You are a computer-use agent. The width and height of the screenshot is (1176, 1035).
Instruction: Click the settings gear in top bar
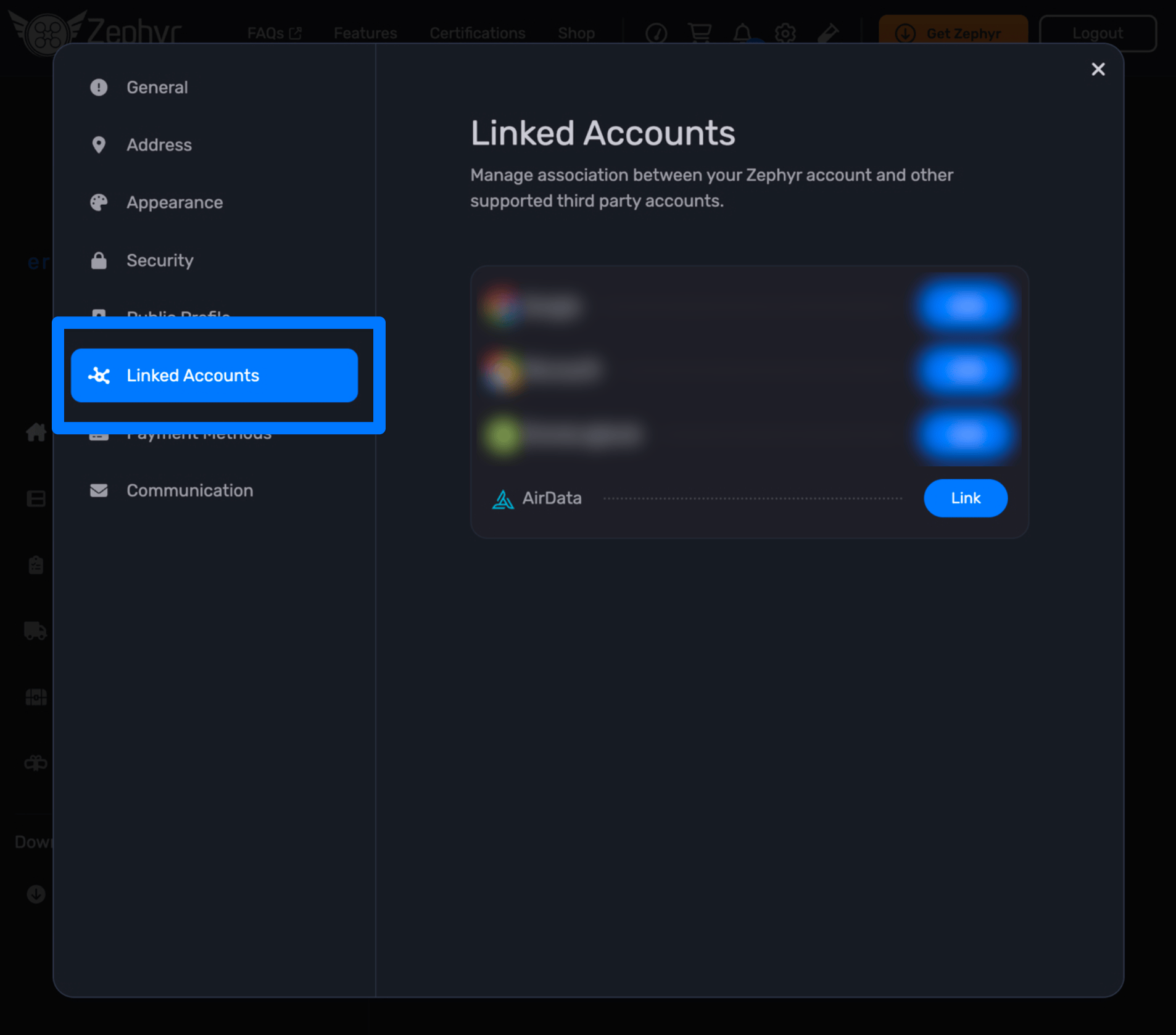click(785, 33)
